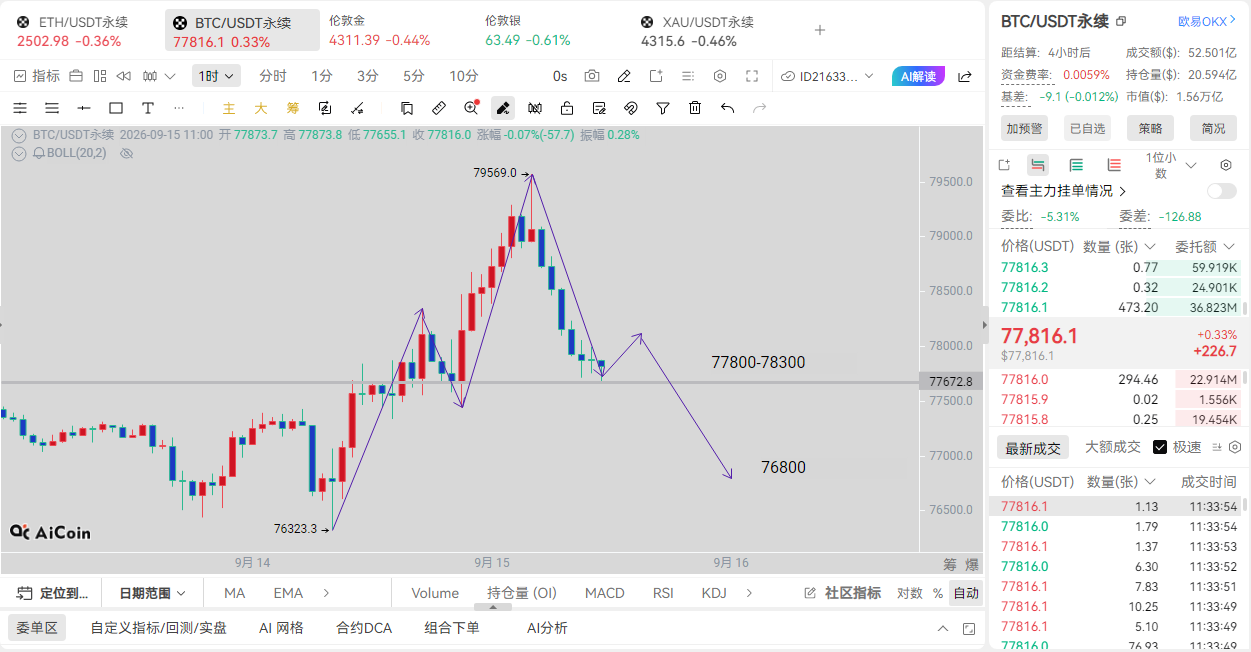1251x652 pixels.
Task: Select the rectangle drawing tool
Action: [116, 108]
